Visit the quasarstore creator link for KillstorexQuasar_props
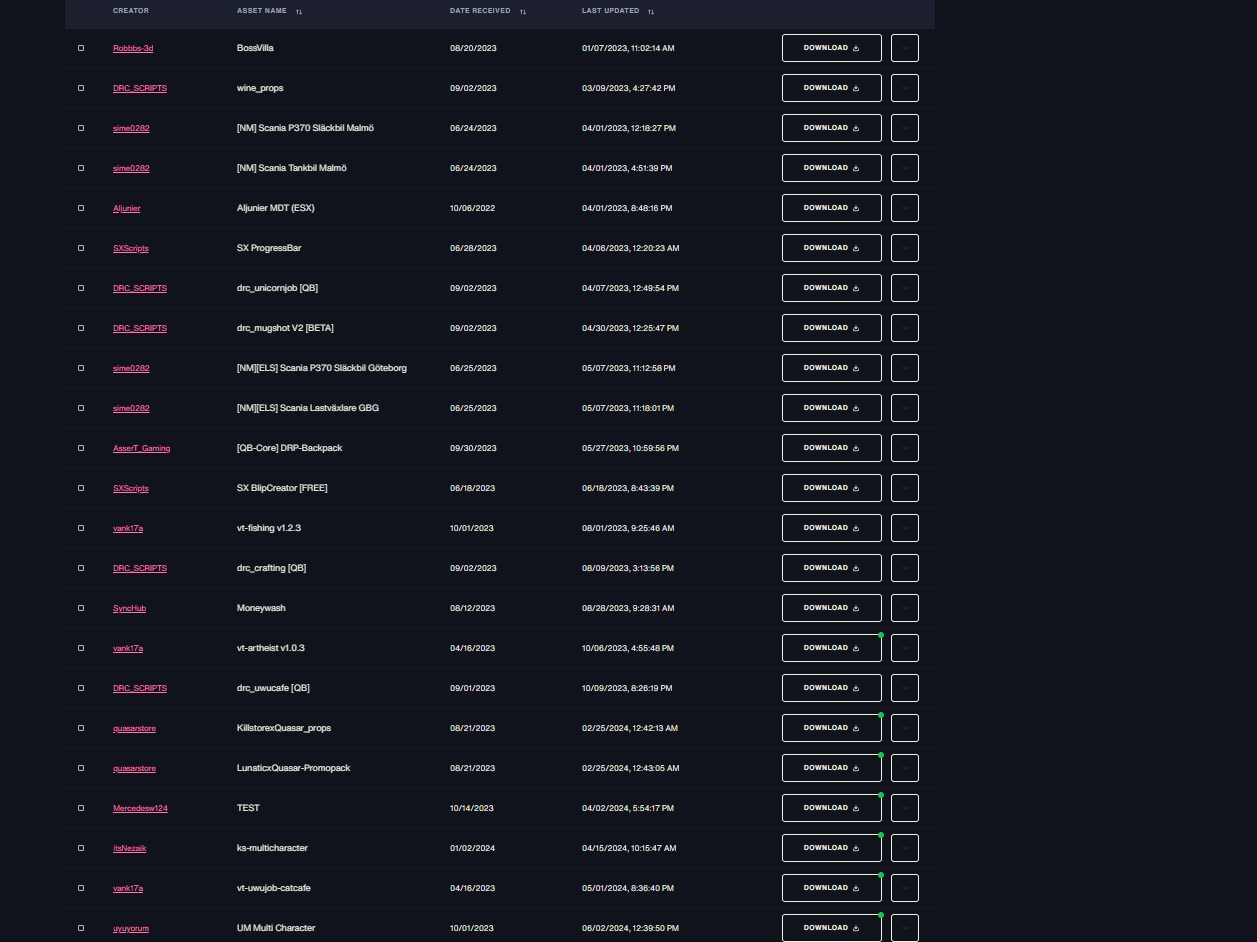Screen dimensions: 1257x942 tap(134, 728)
